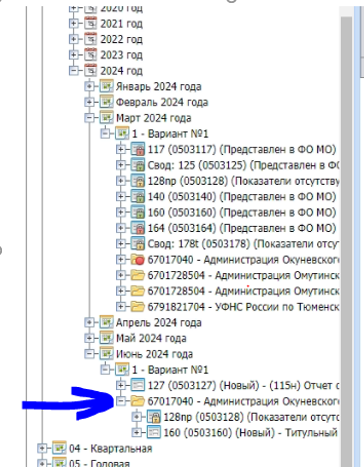Select Февраль 2024 года

click(162, 102)
